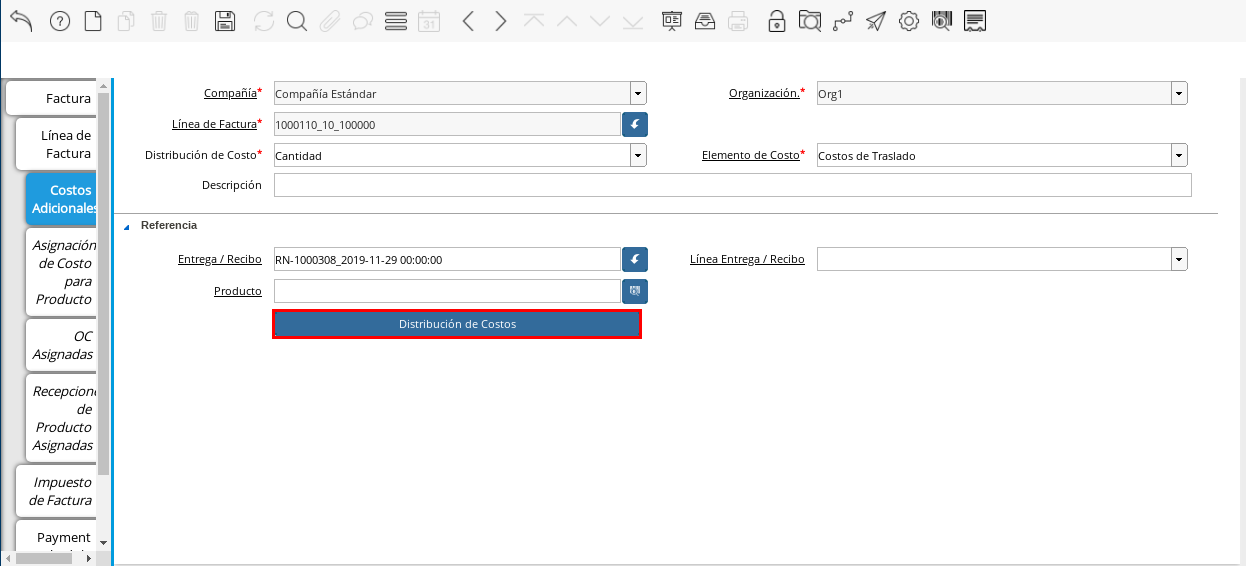
Task: Create a new record with the blank page icon
Action: (x=93, y=21)
